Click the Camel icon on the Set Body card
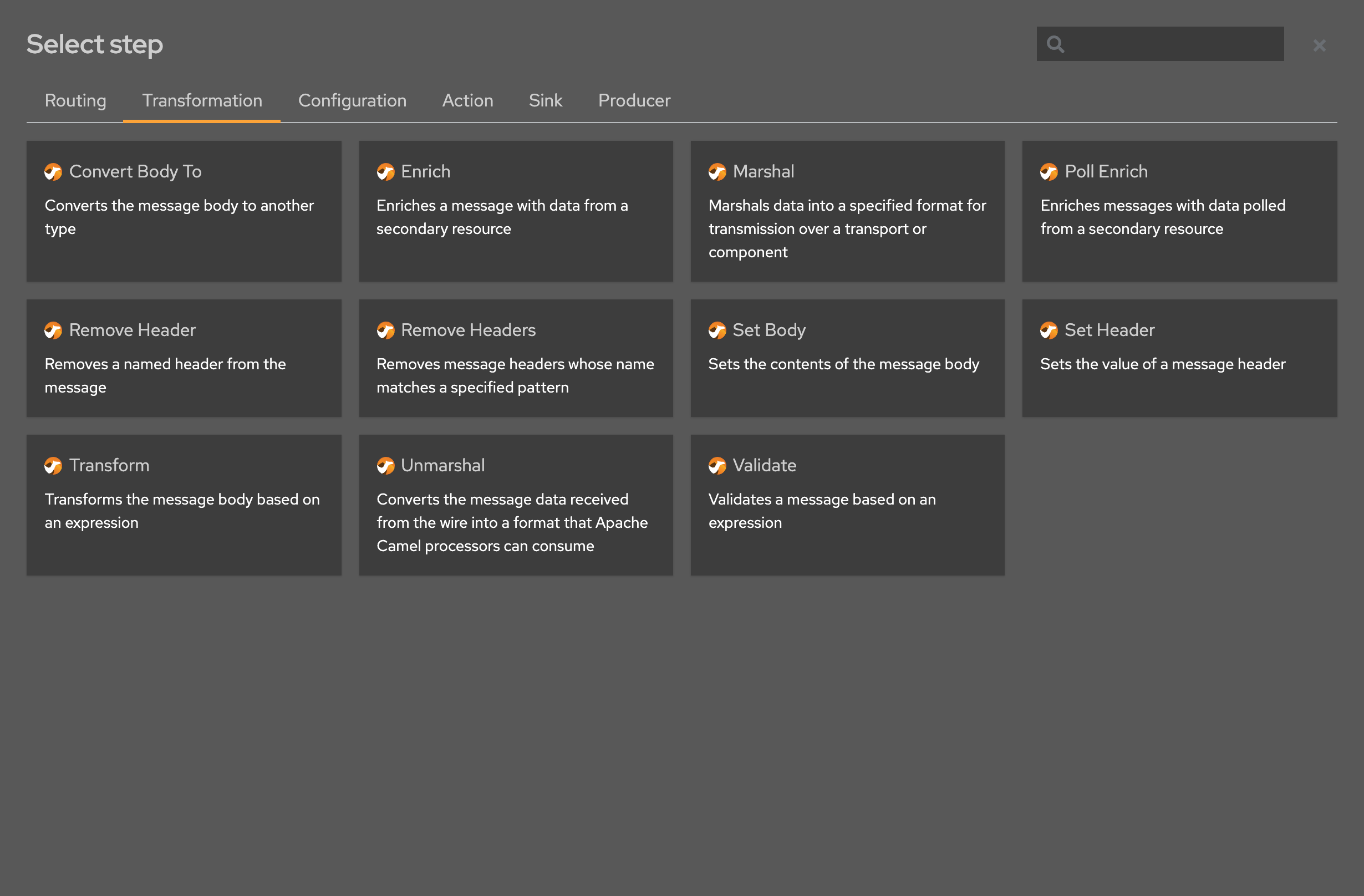 click(x=717, y=330)
